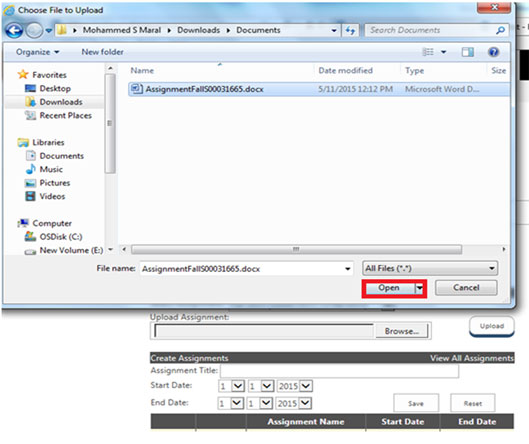Image resolution: width=529 pixels, height=444 pixels.
Task: Click the horizontal scrollbar of file list
Action: click(296, 250)
